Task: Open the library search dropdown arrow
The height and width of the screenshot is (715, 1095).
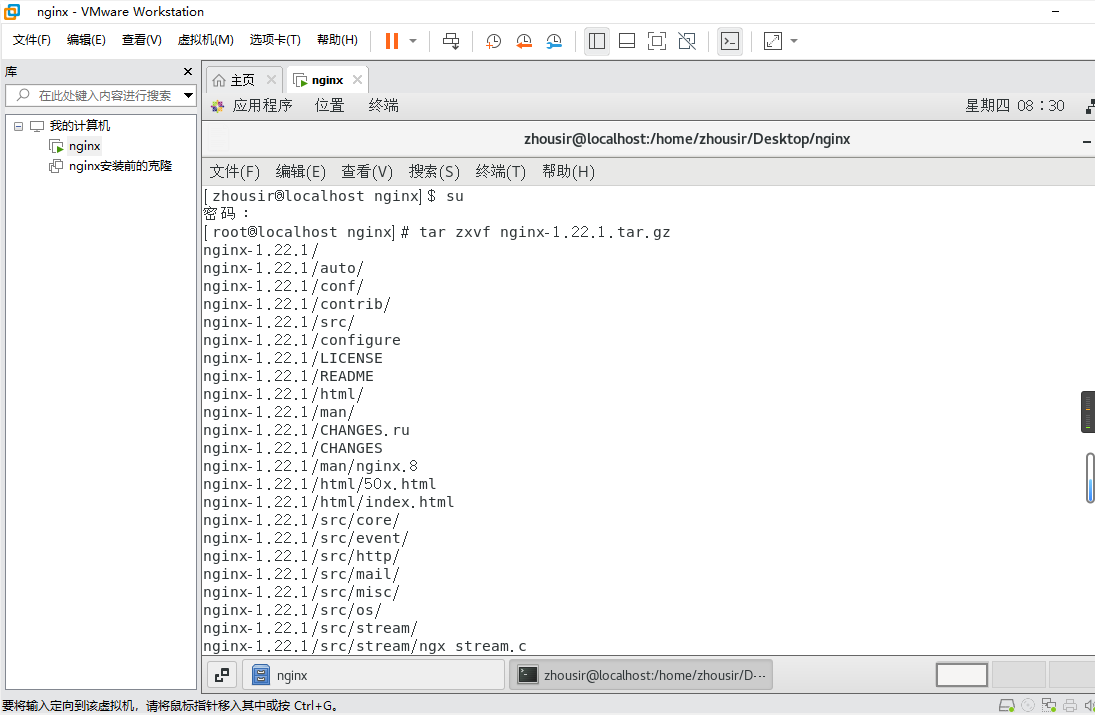Action: pyautogui.click(x=189, y=96)
